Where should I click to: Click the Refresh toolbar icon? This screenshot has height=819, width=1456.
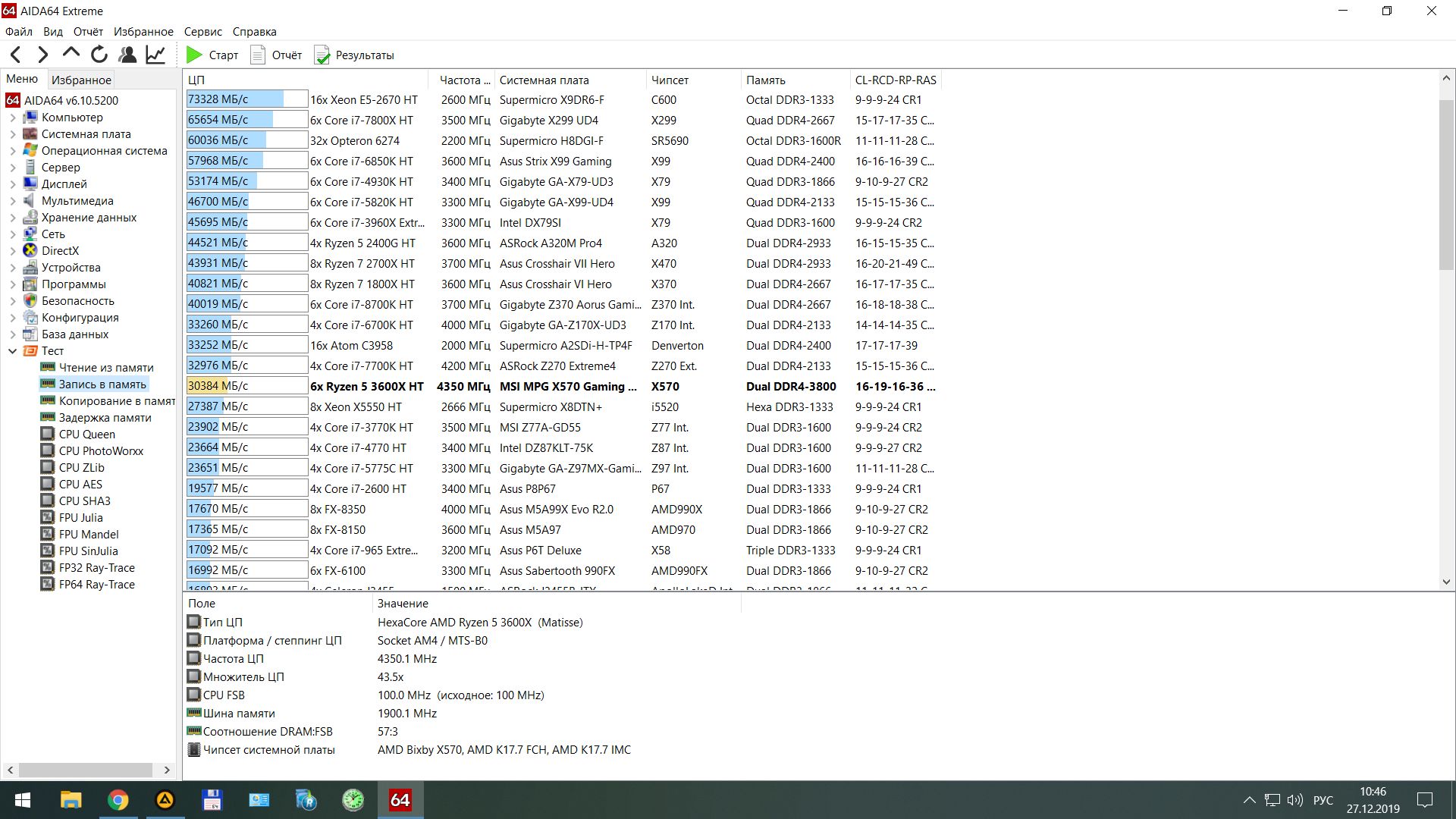(99, 55)
